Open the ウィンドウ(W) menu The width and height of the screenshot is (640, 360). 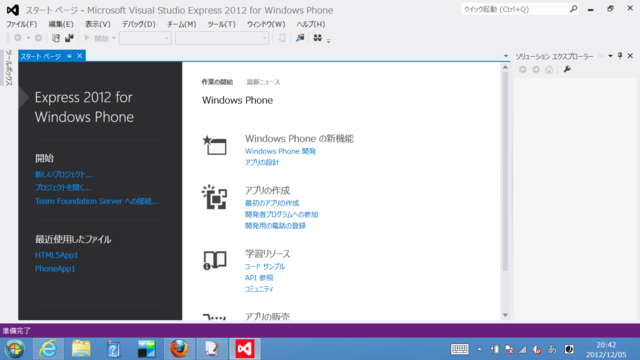coord(266,24)
